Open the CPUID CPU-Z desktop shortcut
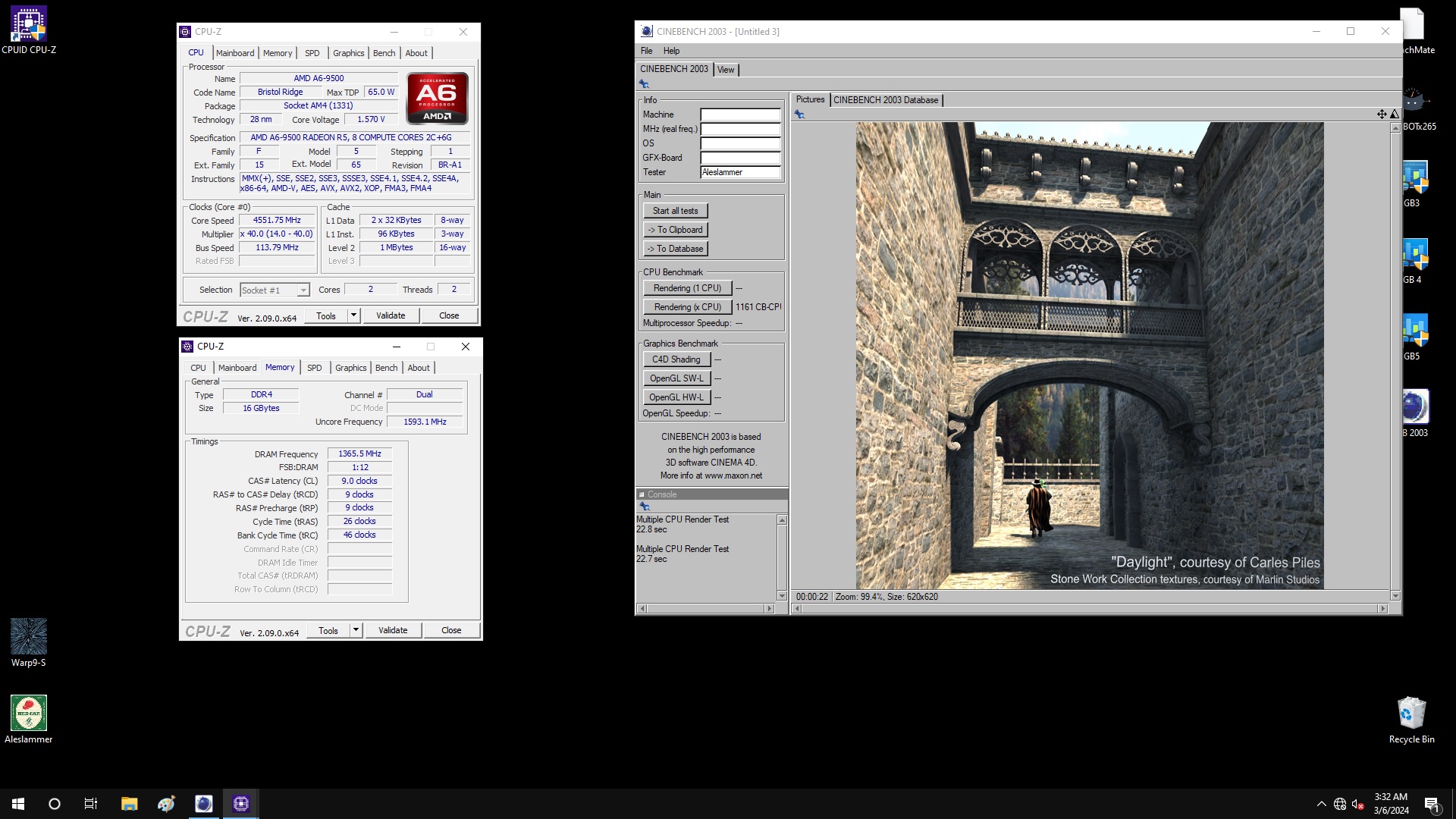The height and width of the screenshot is (819, 1456). click(29, 30)
